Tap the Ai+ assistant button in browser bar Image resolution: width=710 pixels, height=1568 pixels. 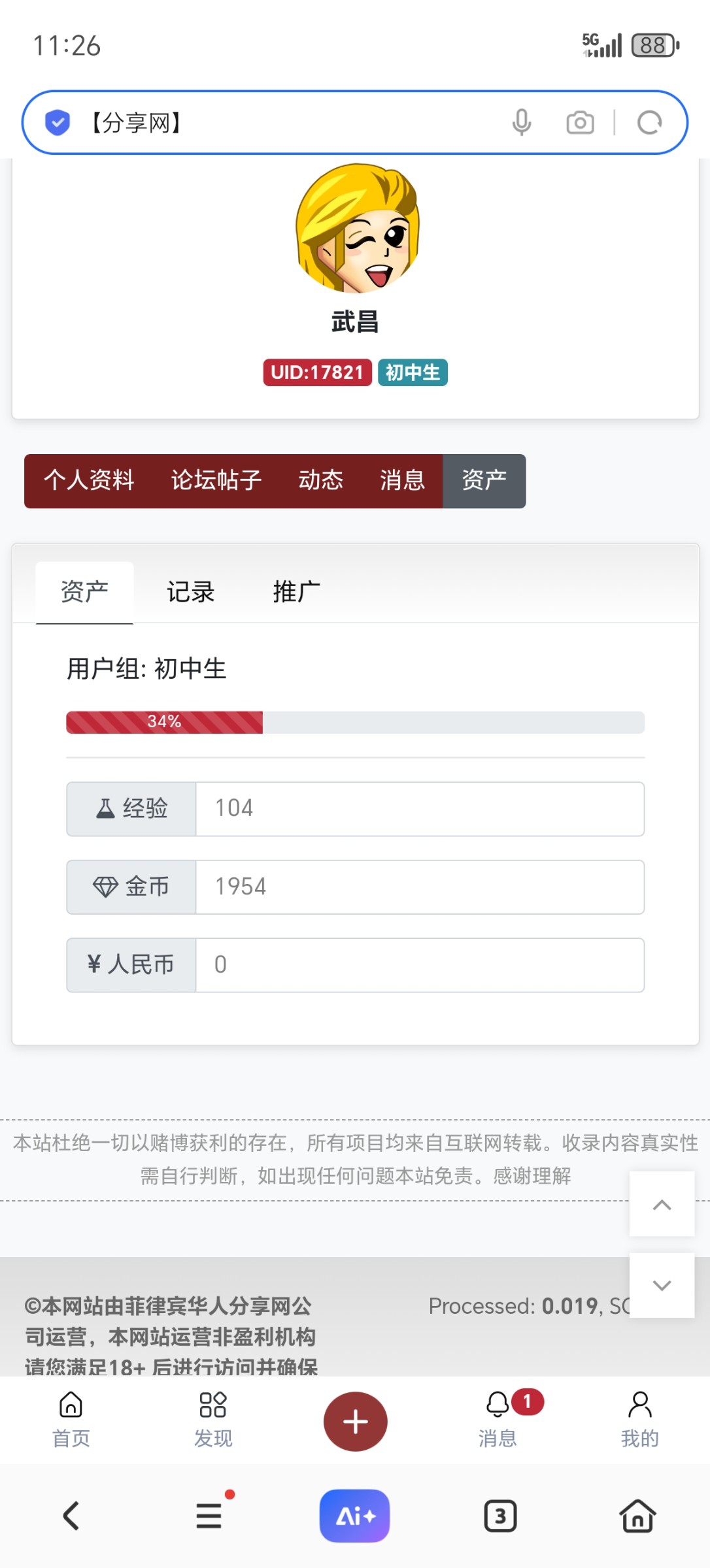click(x=354, y=1516)
